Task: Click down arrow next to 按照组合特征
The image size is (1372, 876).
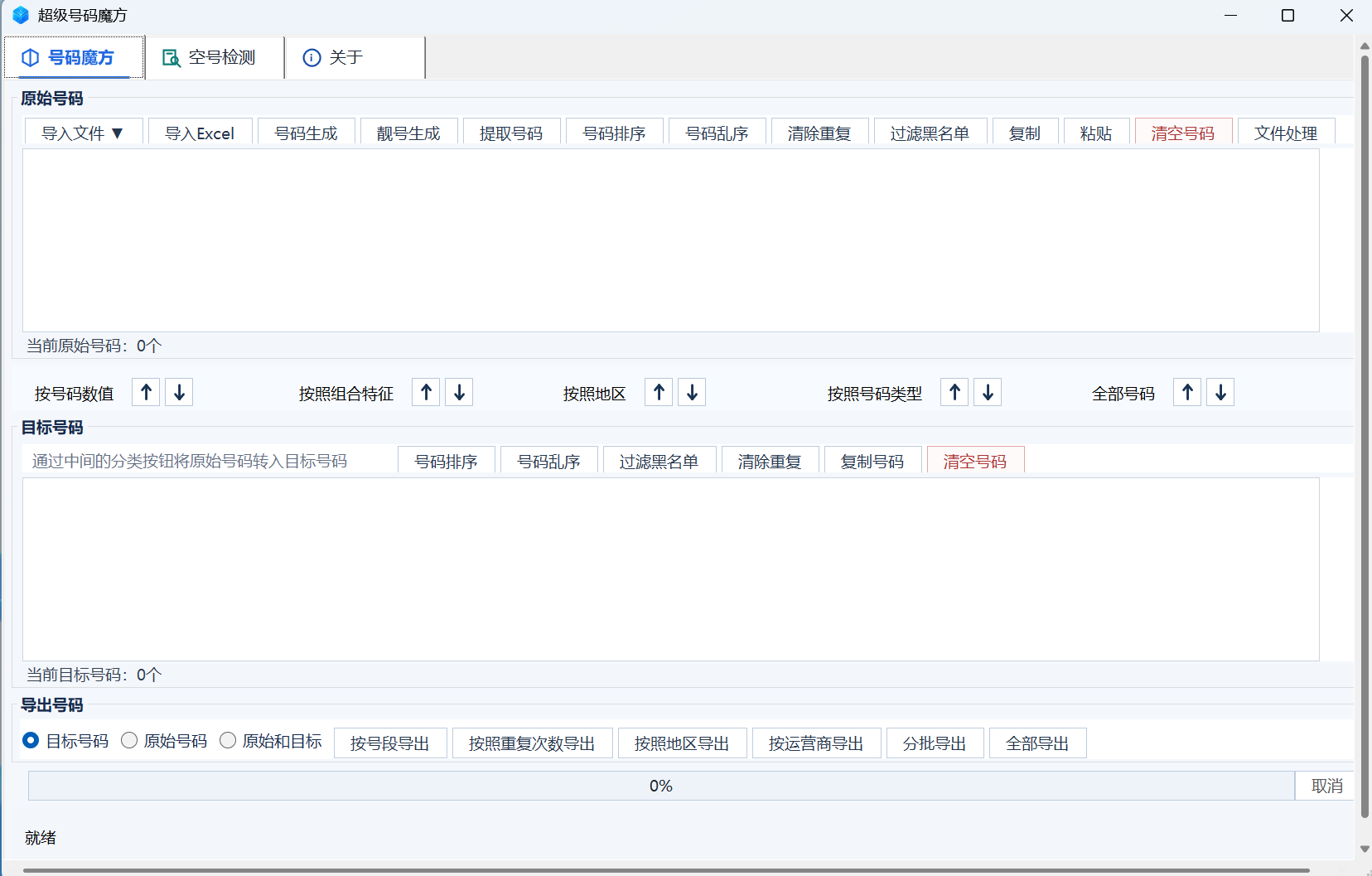Action: [459, 392]
